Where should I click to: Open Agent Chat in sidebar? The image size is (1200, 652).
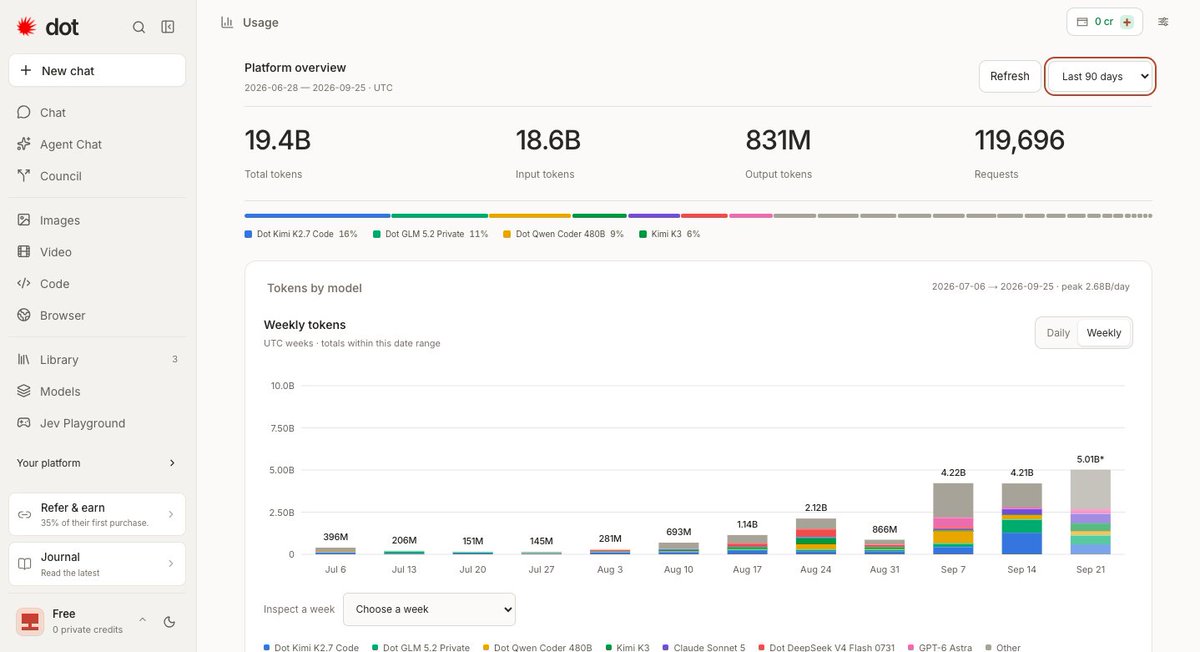pyautogui.click(x=97, y=144)
